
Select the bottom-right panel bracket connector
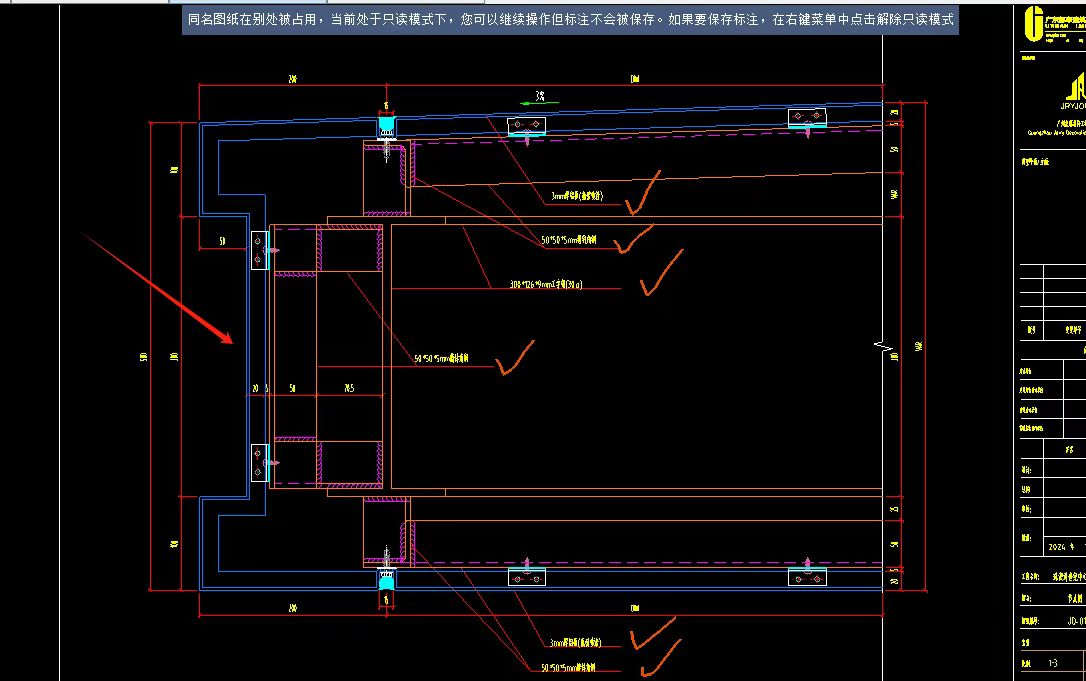click(x=807, y=576)
